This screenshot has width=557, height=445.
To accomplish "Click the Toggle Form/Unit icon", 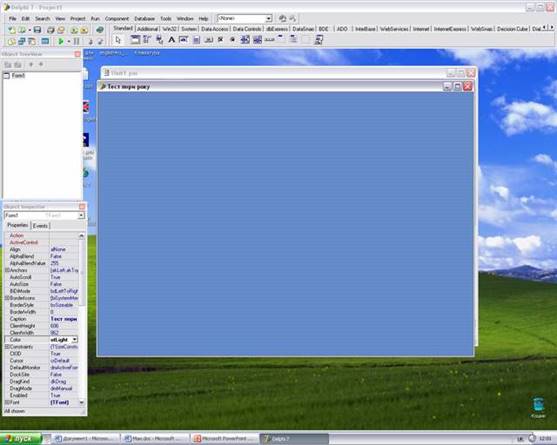I will (32, 42).
